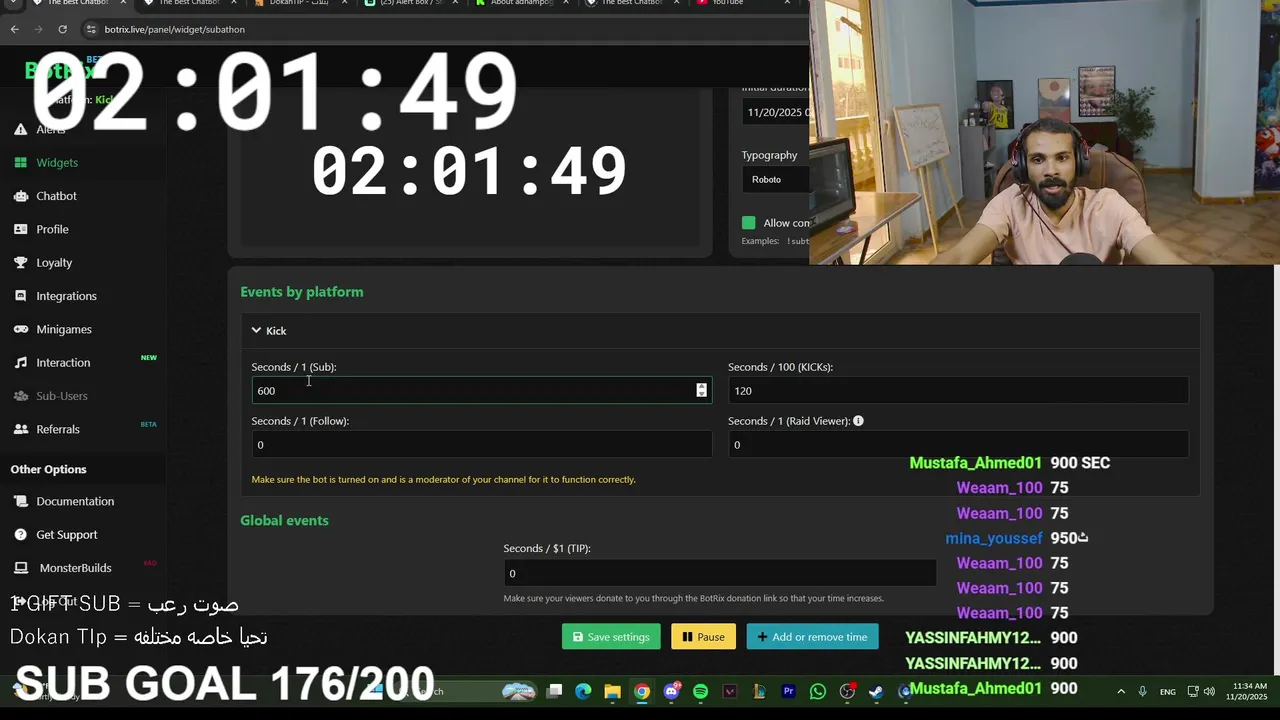
Task: Open the Chatbot sidebar section
Action: [56, 196]
